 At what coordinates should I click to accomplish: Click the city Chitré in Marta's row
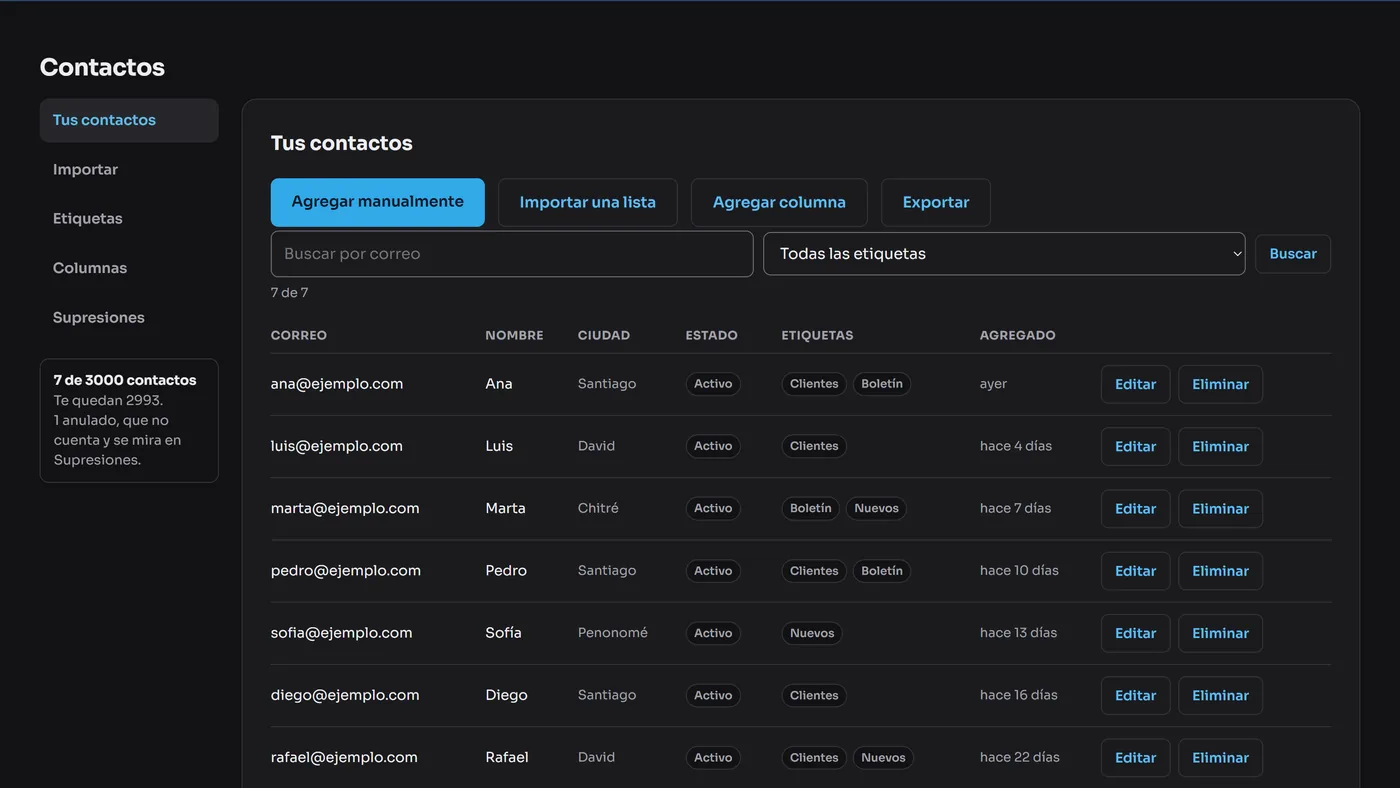click(598, 508)
